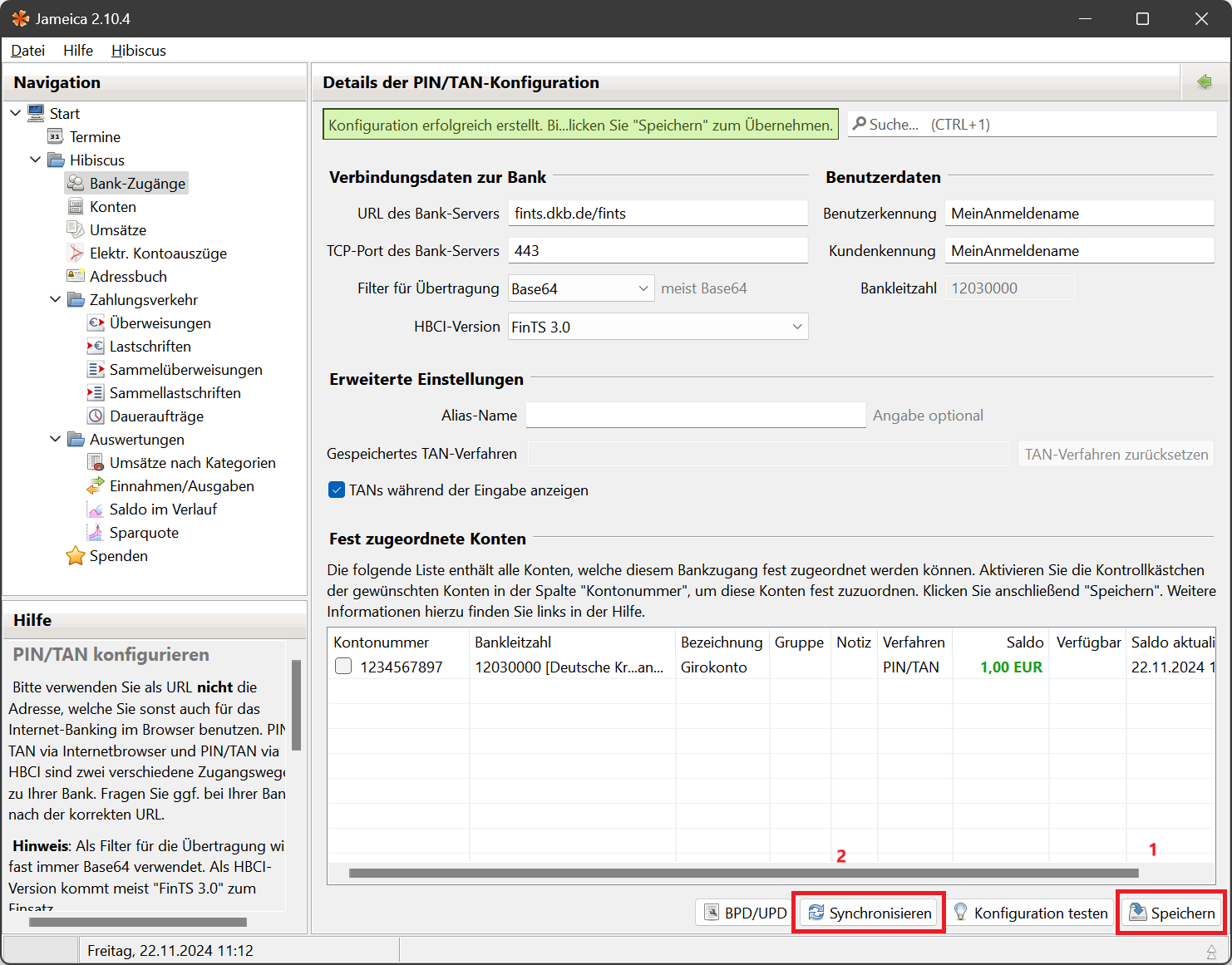
Task: Click the Saldo column header
Action: coord(1001,642)
